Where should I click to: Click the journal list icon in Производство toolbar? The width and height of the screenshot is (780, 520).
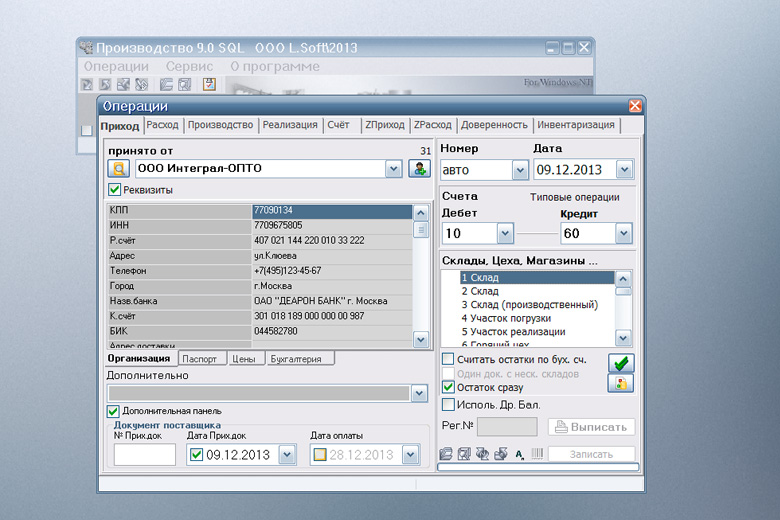(x=166, y=85)
